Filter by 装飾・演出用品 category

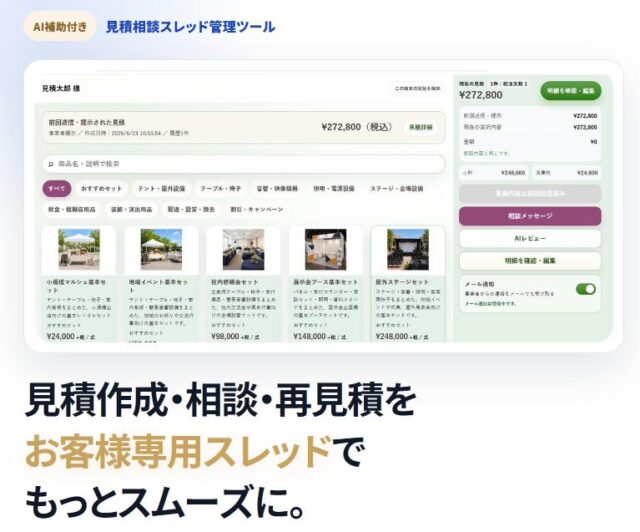click(131, 209)
